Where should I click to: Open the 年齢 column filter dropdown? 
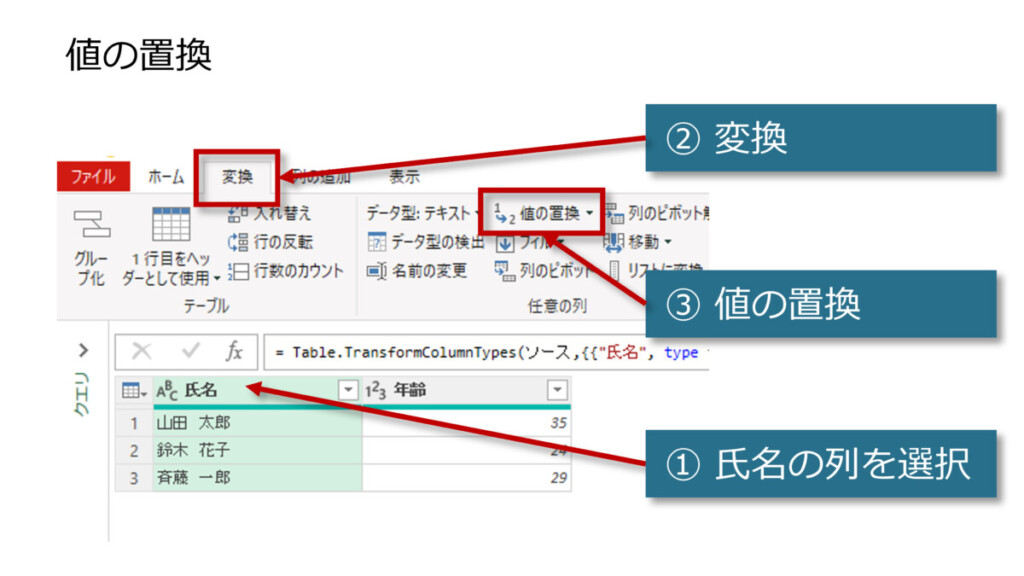coord(557,391)
